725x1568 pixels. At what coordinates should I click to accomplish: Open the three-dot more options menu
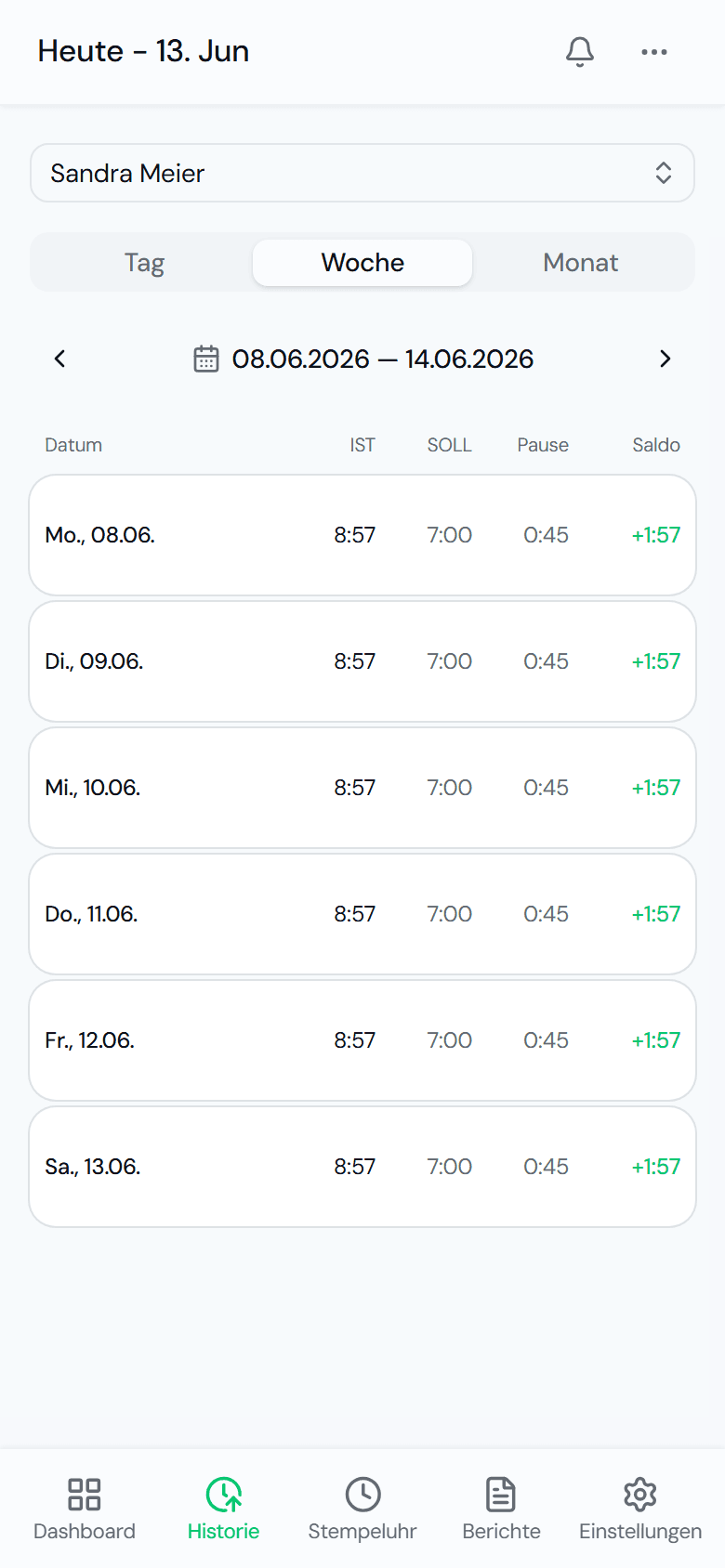(654, 52)
